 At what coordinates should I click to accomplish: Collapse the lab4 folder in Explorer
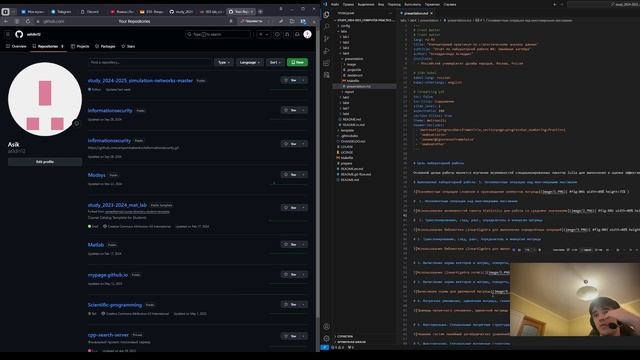point(346,53)
